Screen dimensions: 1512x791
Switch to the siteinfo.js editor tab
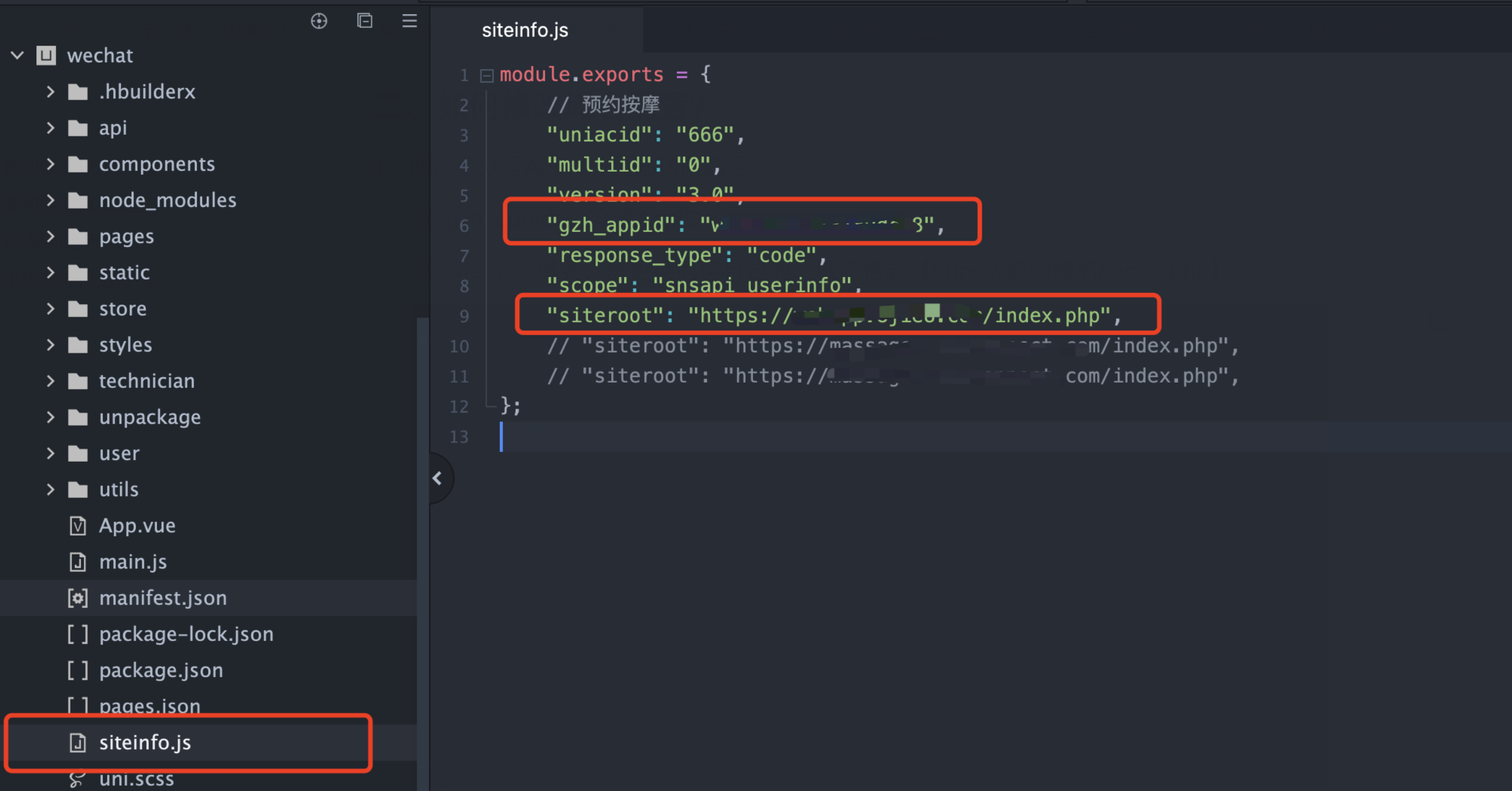(x=525, y=30)
